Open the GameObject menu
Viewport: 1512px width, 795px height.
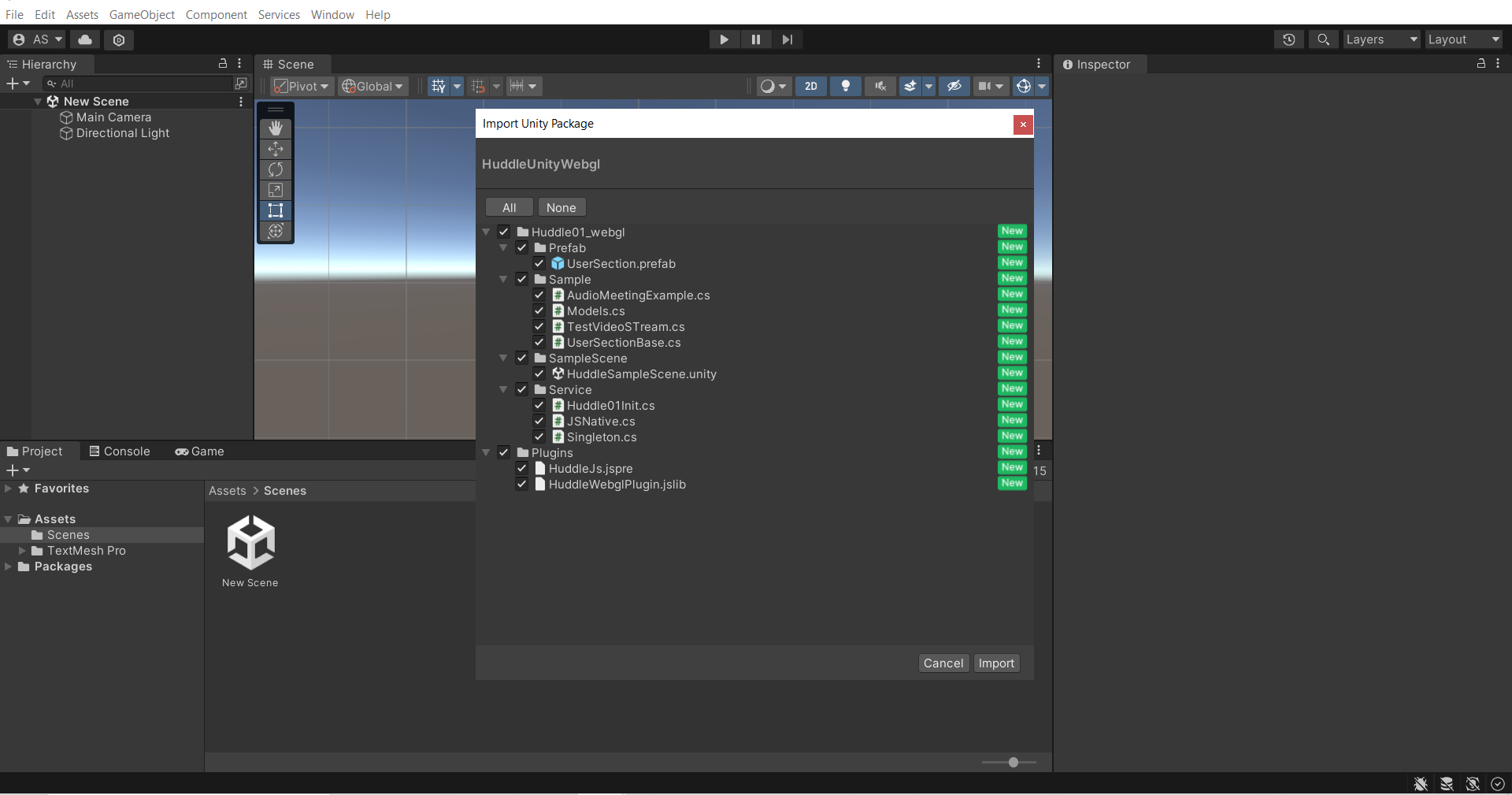[x=142, y=14]
